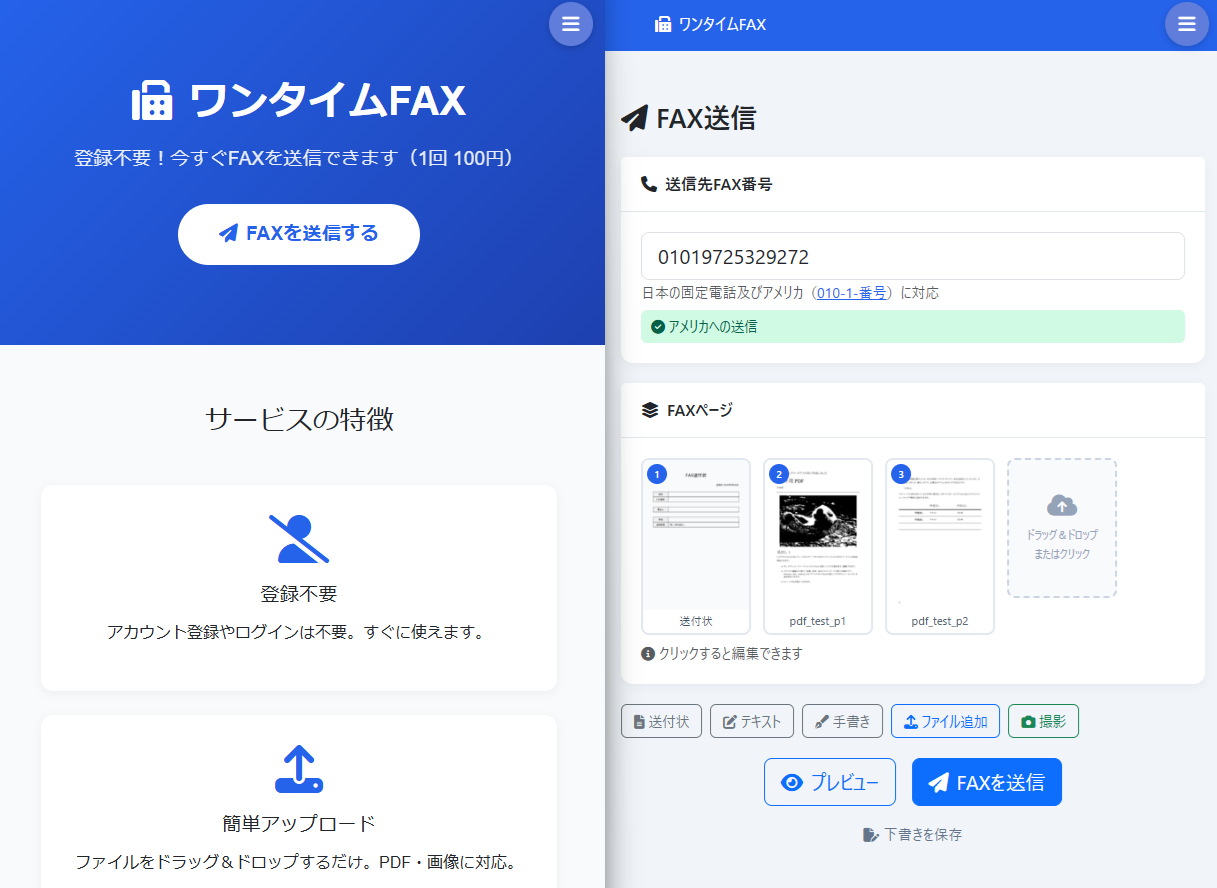Viewport: 1217px width, 888px height.
Task: Click the info icon beside クリックすると編集できます
Action: click(x=648, y=654)
